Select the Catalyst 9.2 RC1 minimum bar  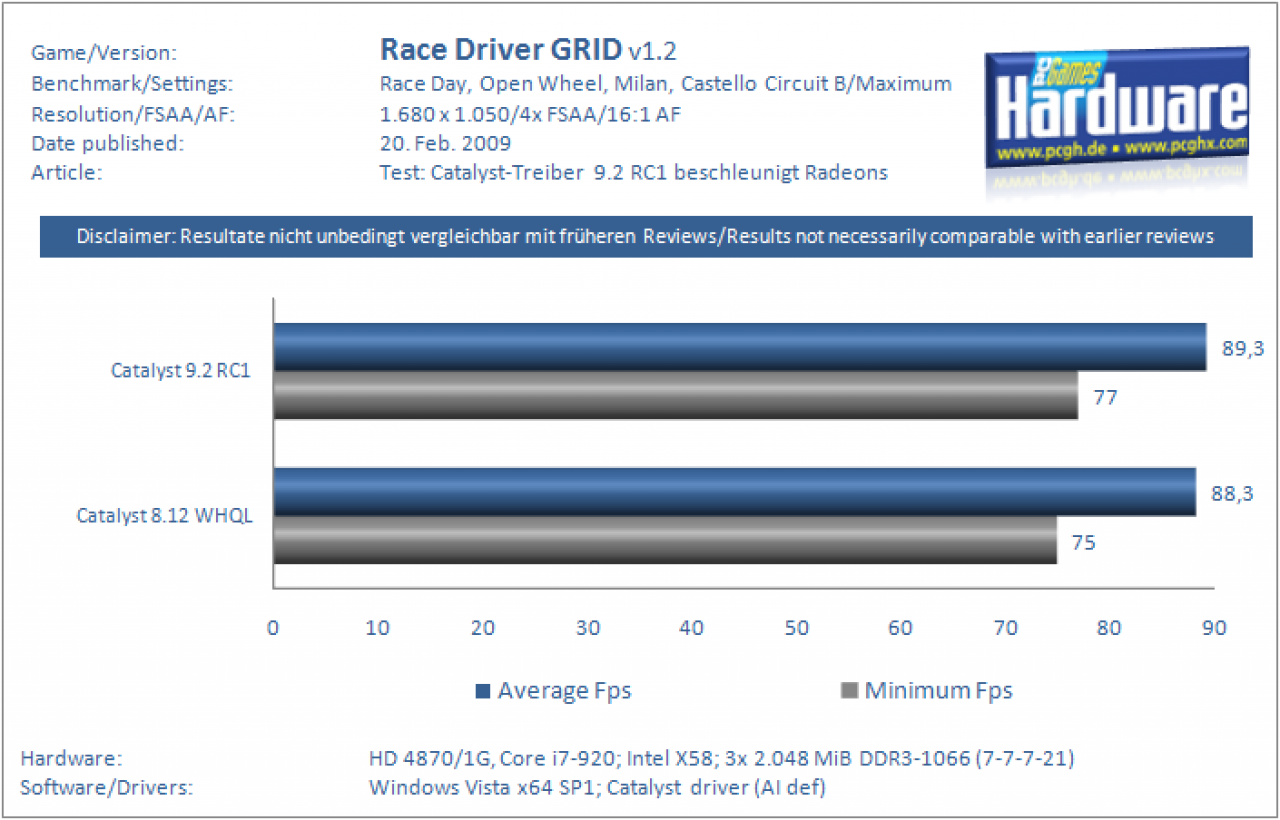[x=676, y=395]
